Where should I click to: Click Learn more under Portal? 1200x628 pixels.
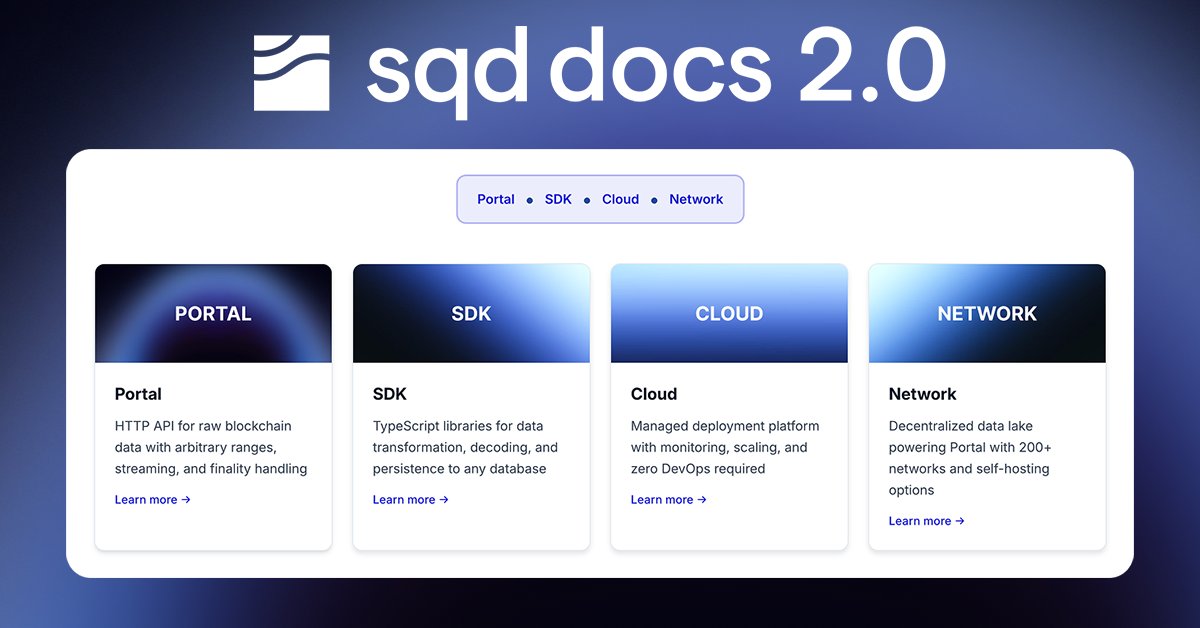tap(153, 500)
